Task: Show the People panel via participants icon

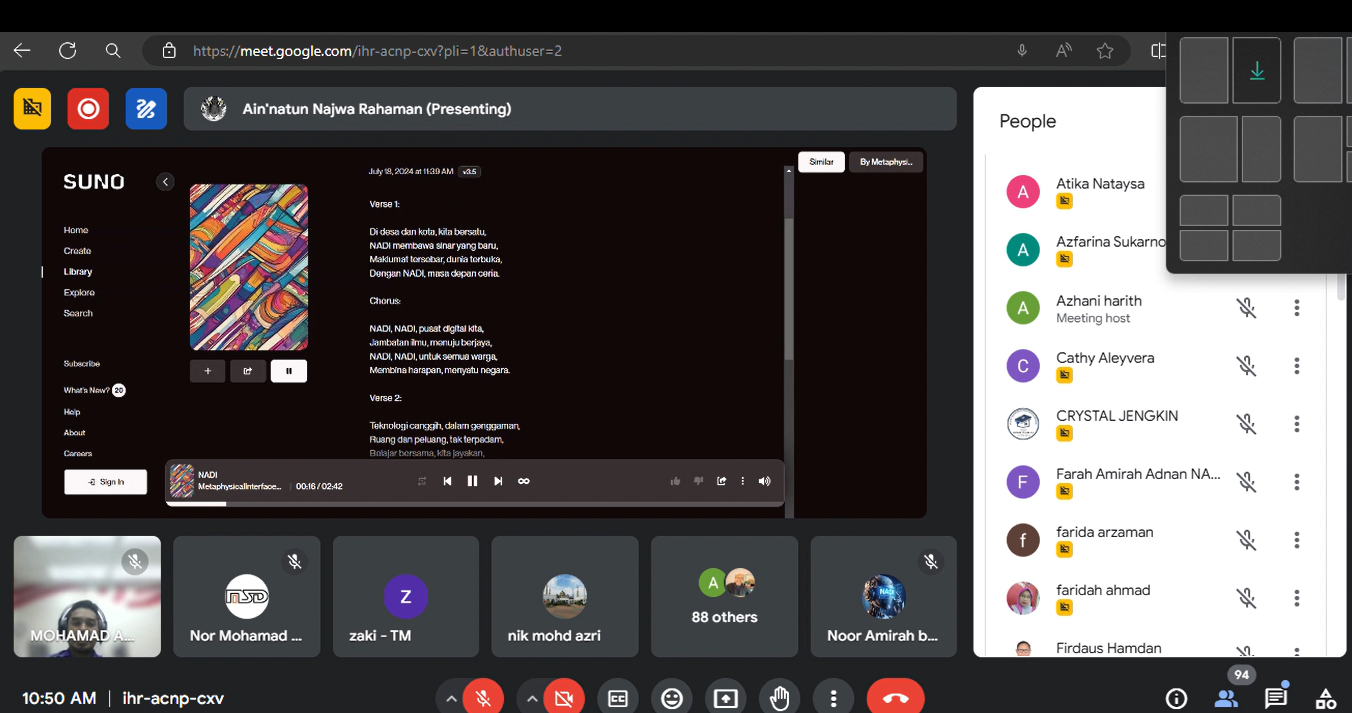Action: tap(1226, 698)
